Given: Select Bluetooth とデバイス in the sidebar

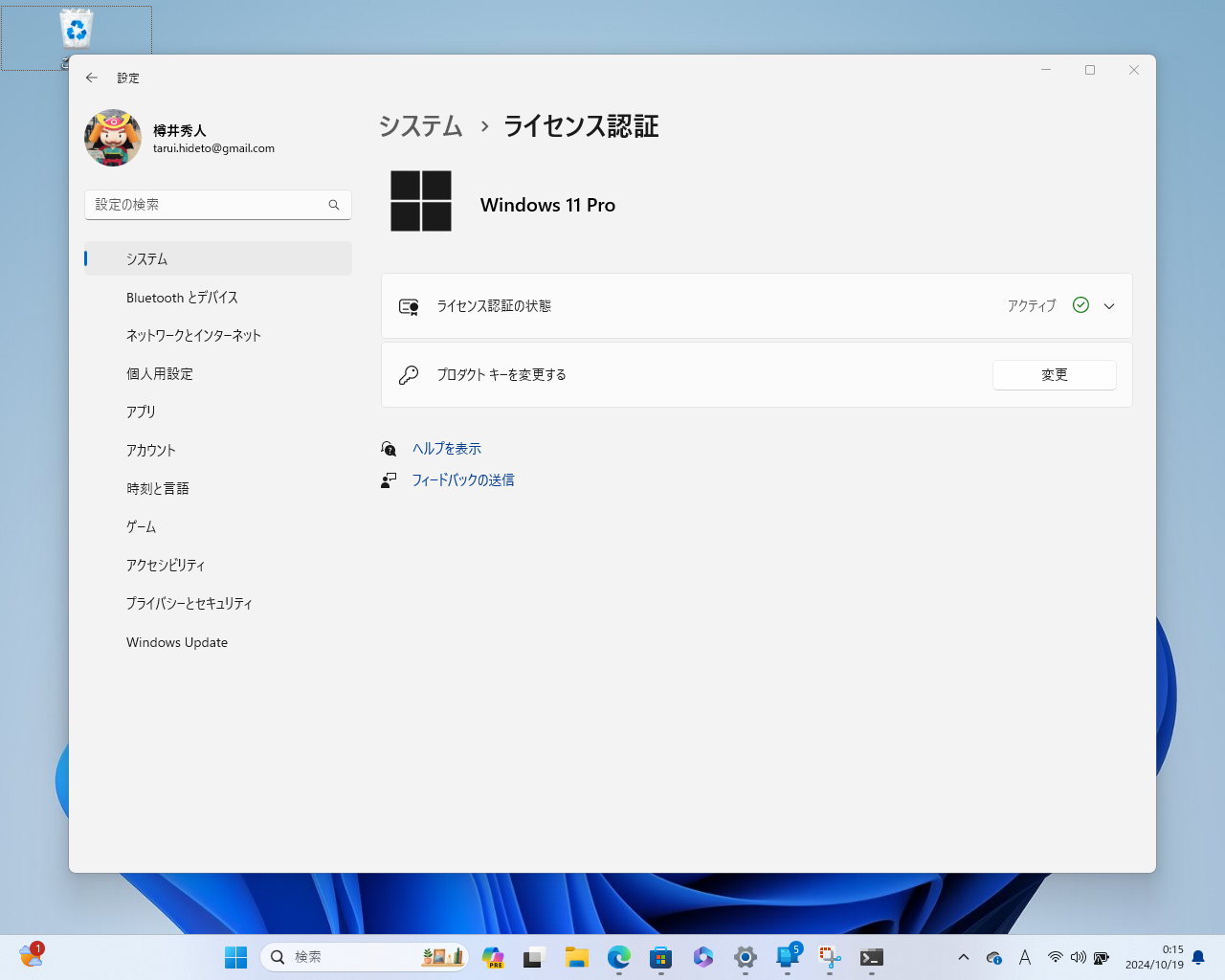Looking at the screenshot, I should tap(183, 297).
